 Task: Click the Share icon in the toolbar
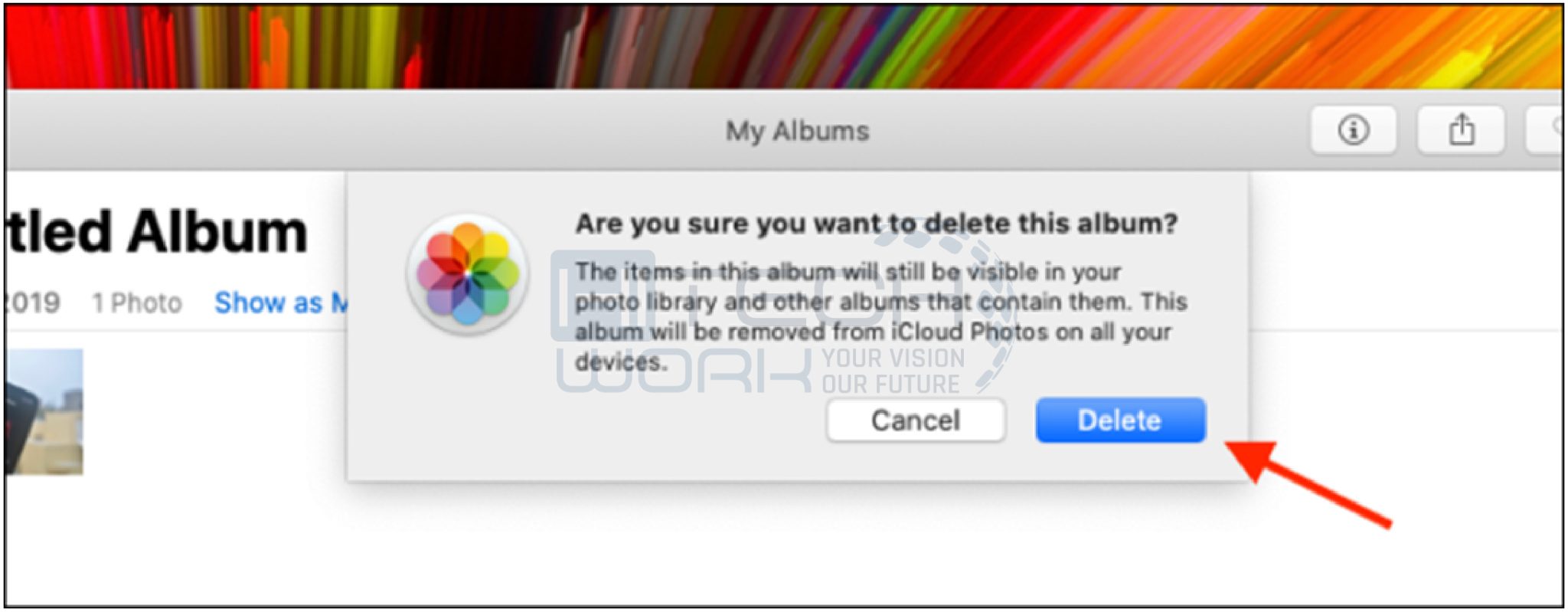(1461, 130)
